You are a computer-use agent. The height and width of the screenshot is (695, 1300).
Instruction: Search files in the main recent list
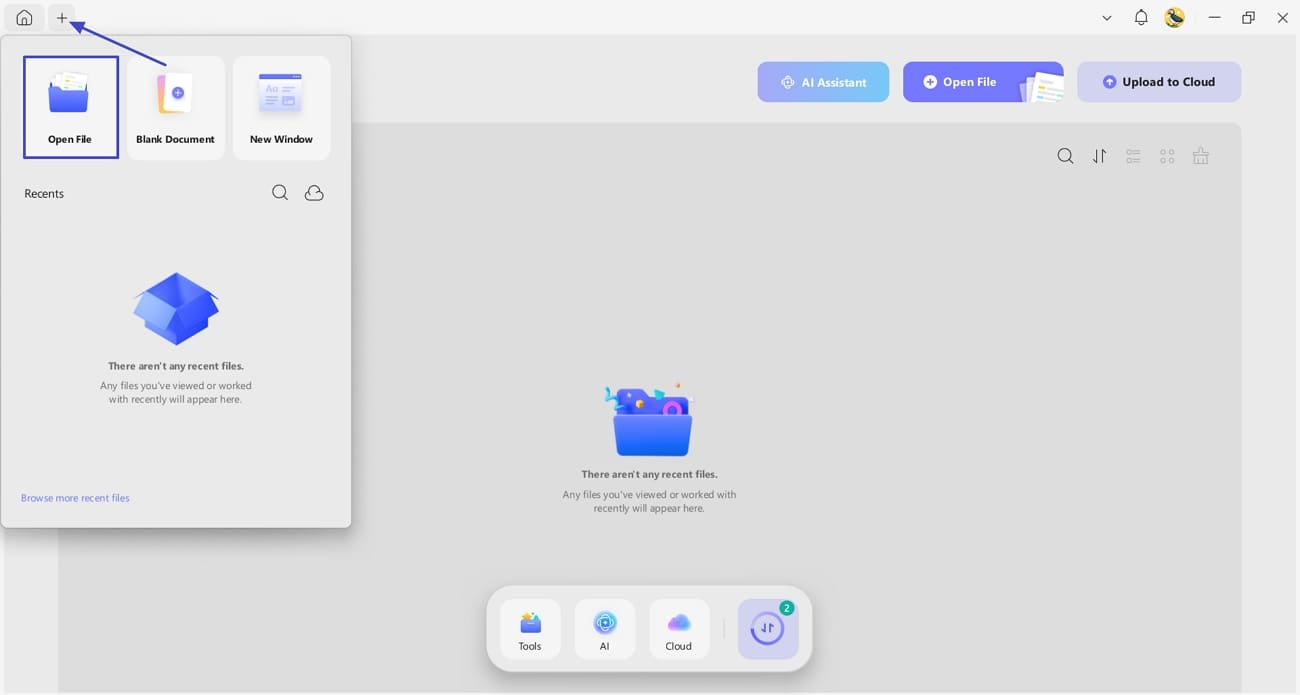coord(1066,156)
